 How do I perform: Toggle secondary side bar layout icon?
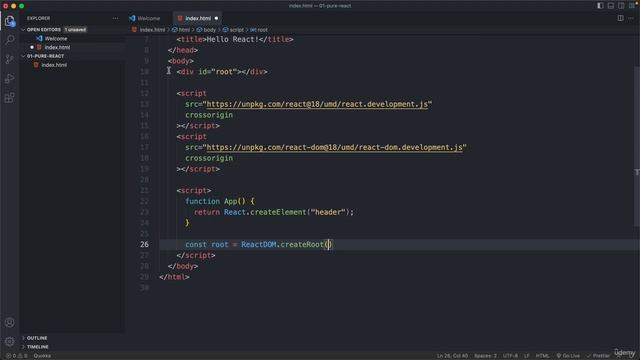(621, 6)
